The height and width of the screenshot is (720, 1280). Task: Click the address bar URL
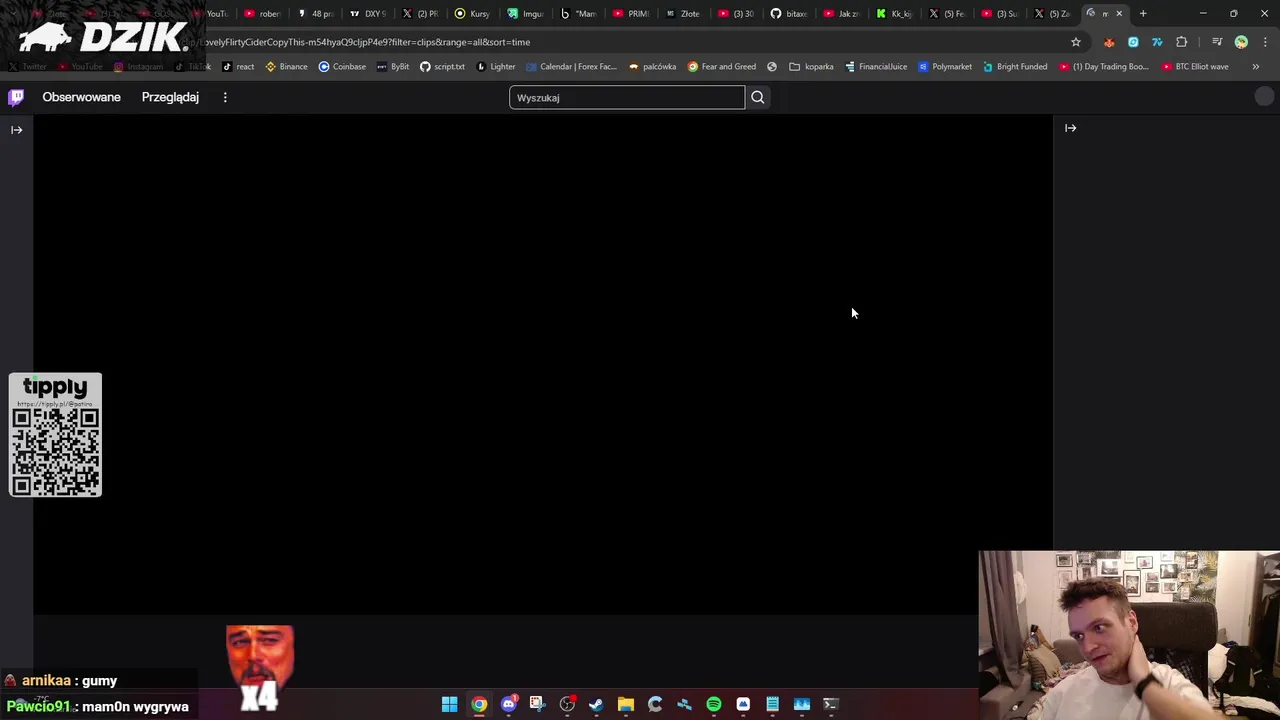[x=365, y=42]
